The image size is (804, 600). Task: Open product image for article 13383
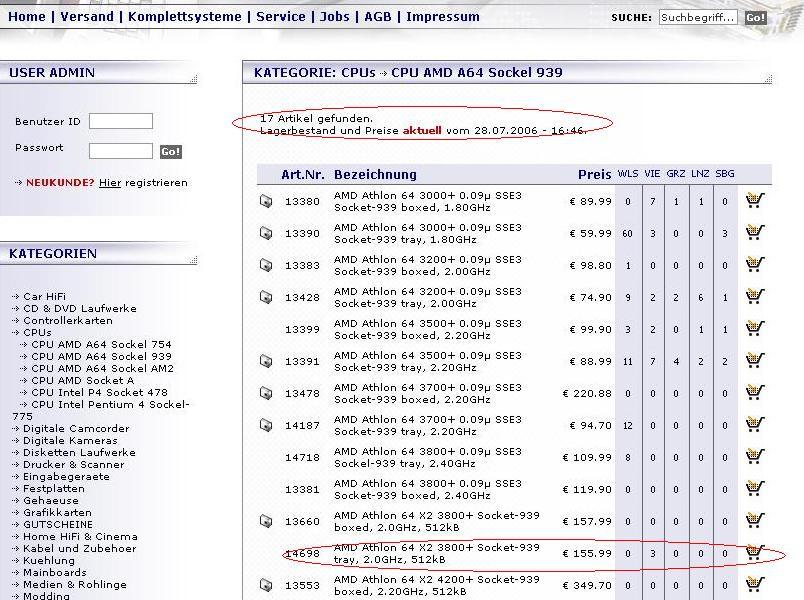pos(266,265)
